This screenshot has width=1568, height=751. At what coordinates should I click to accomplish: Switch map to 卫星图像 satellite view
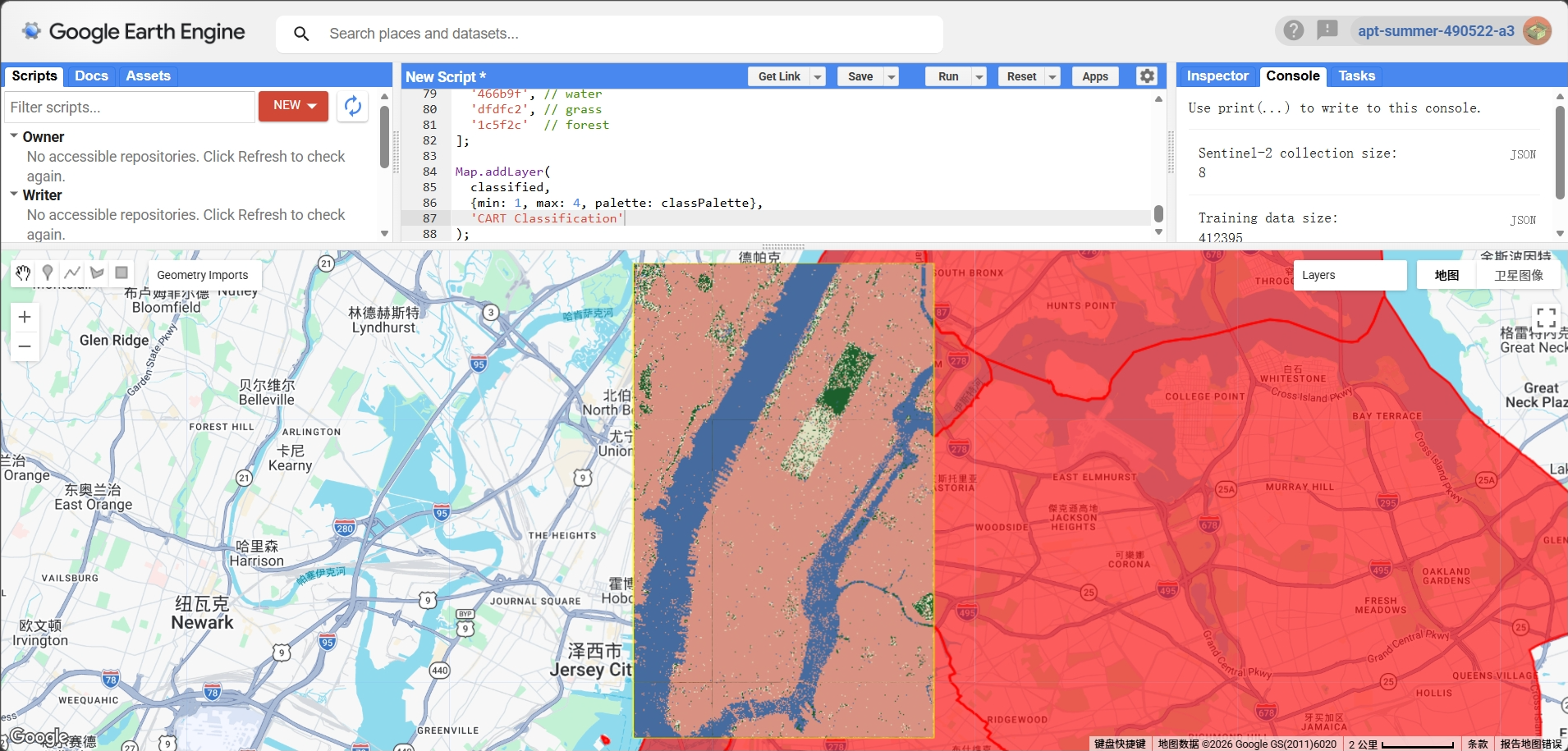click(1519, 276)
